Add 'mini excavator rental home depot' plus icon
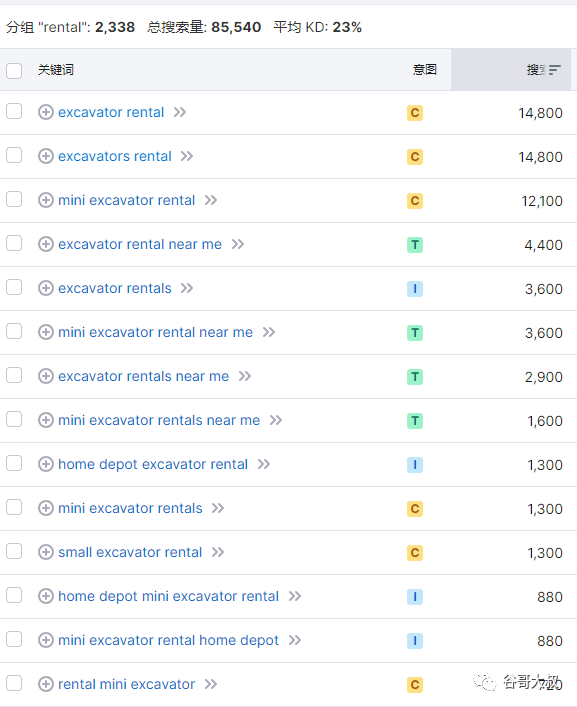The height and width of the screenshot is (707, 577). 46,639
